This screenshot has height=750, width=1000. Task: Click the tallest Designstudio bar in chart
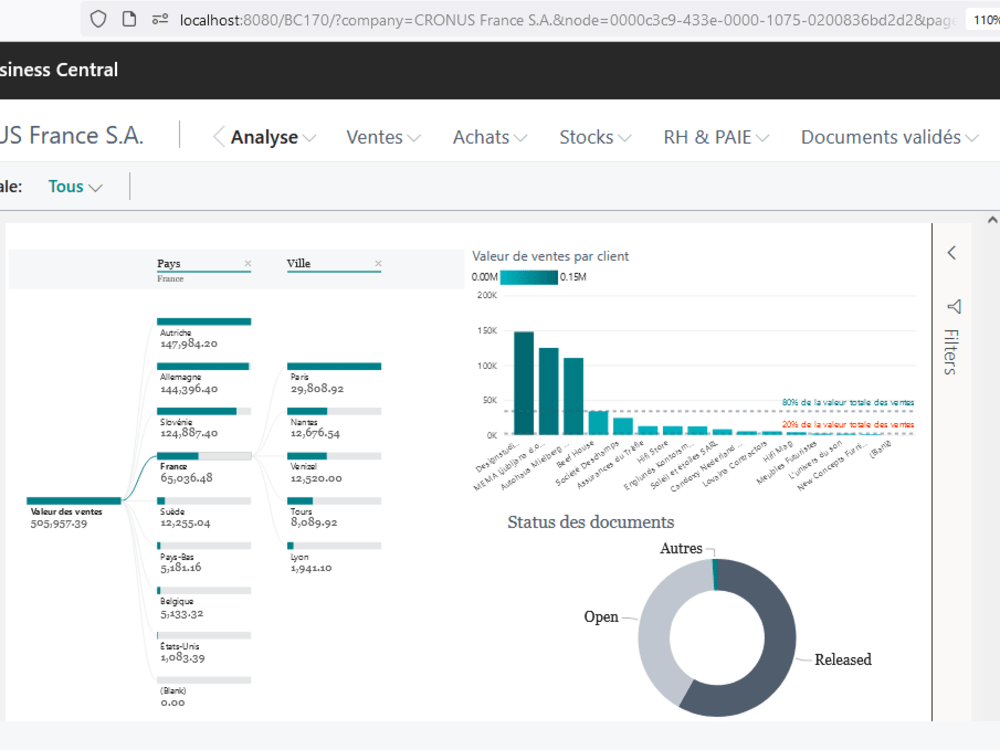[x=524, y=383]
